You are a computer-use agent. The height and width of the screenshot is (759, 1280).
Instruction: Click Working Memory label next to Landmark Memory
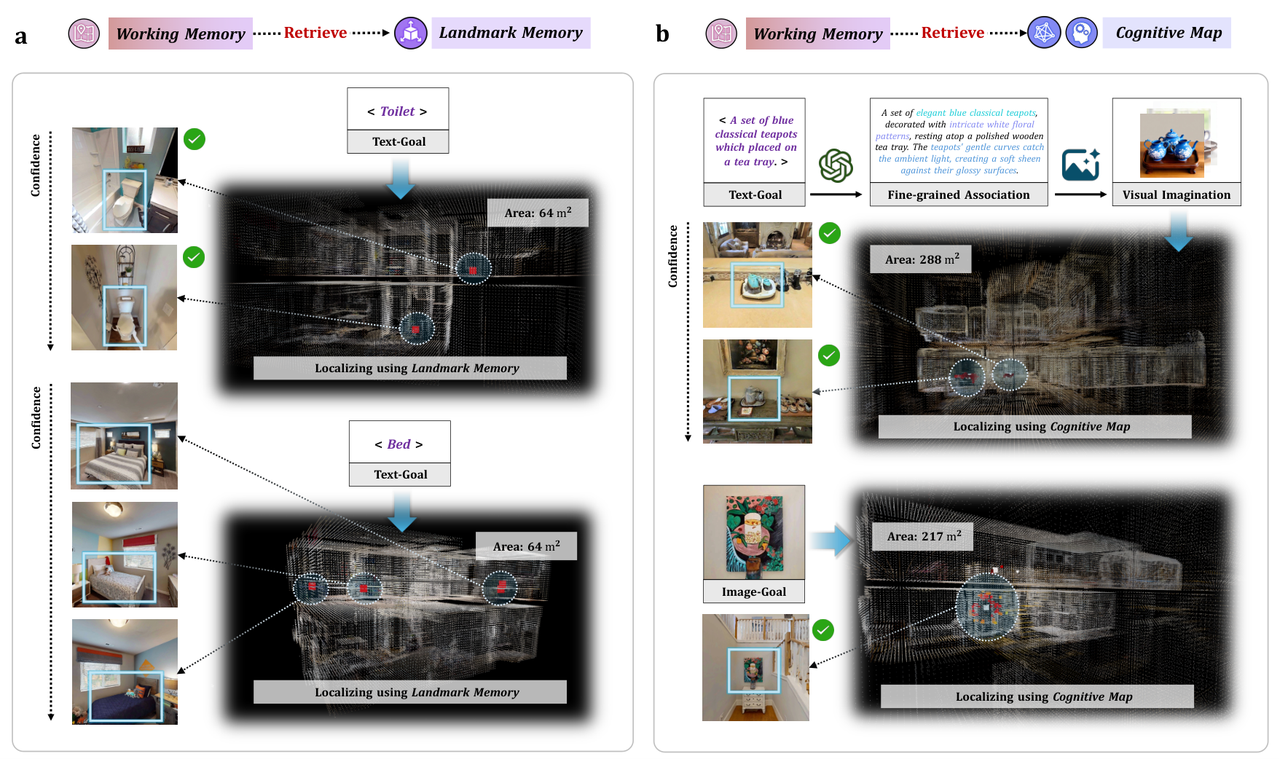pyautogui.click(x=180, y=33)
